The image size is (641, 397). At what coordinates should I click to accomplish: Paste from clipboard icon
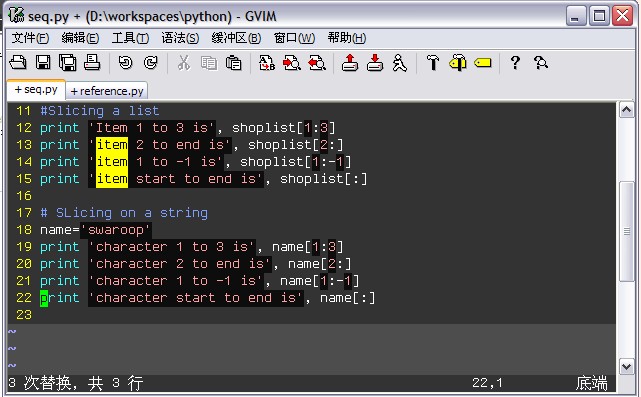tap(233, 63)
